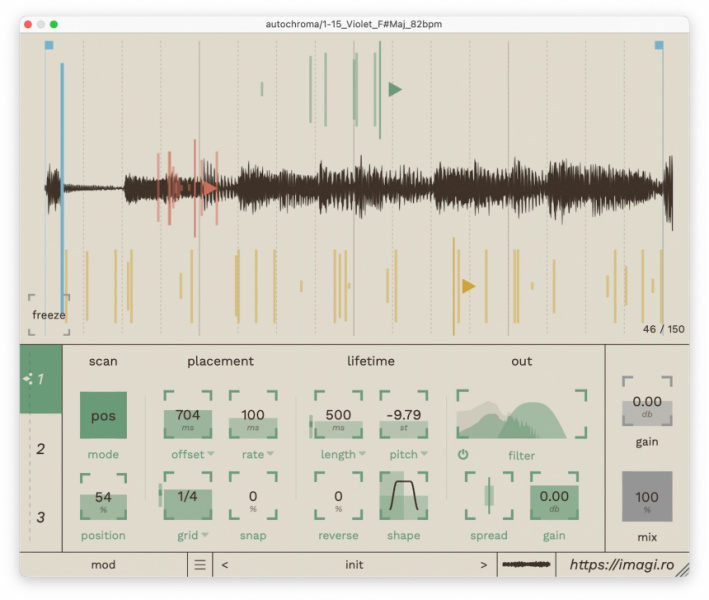Viewport: 709px width, 600px height.
Task: Toggle the pos scan mode button
Action: pos(103,415)
